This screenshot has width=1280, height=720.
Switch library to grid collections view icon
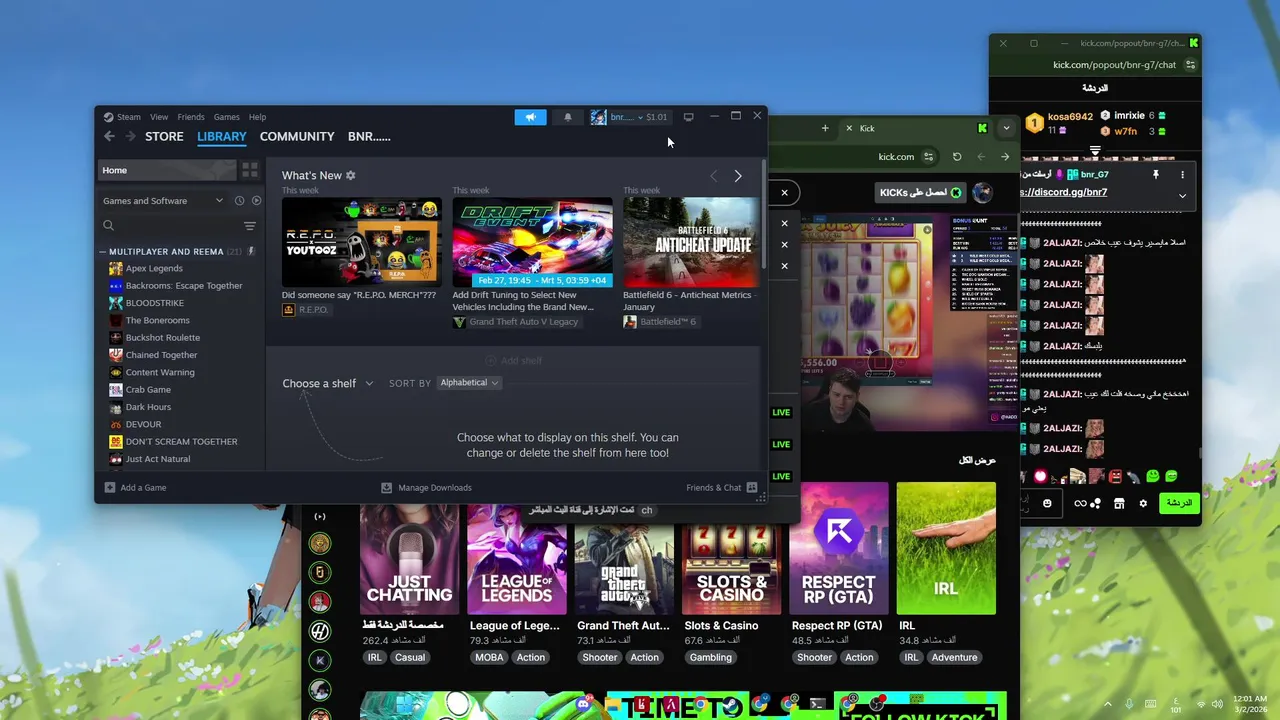(x=250, y=170)
